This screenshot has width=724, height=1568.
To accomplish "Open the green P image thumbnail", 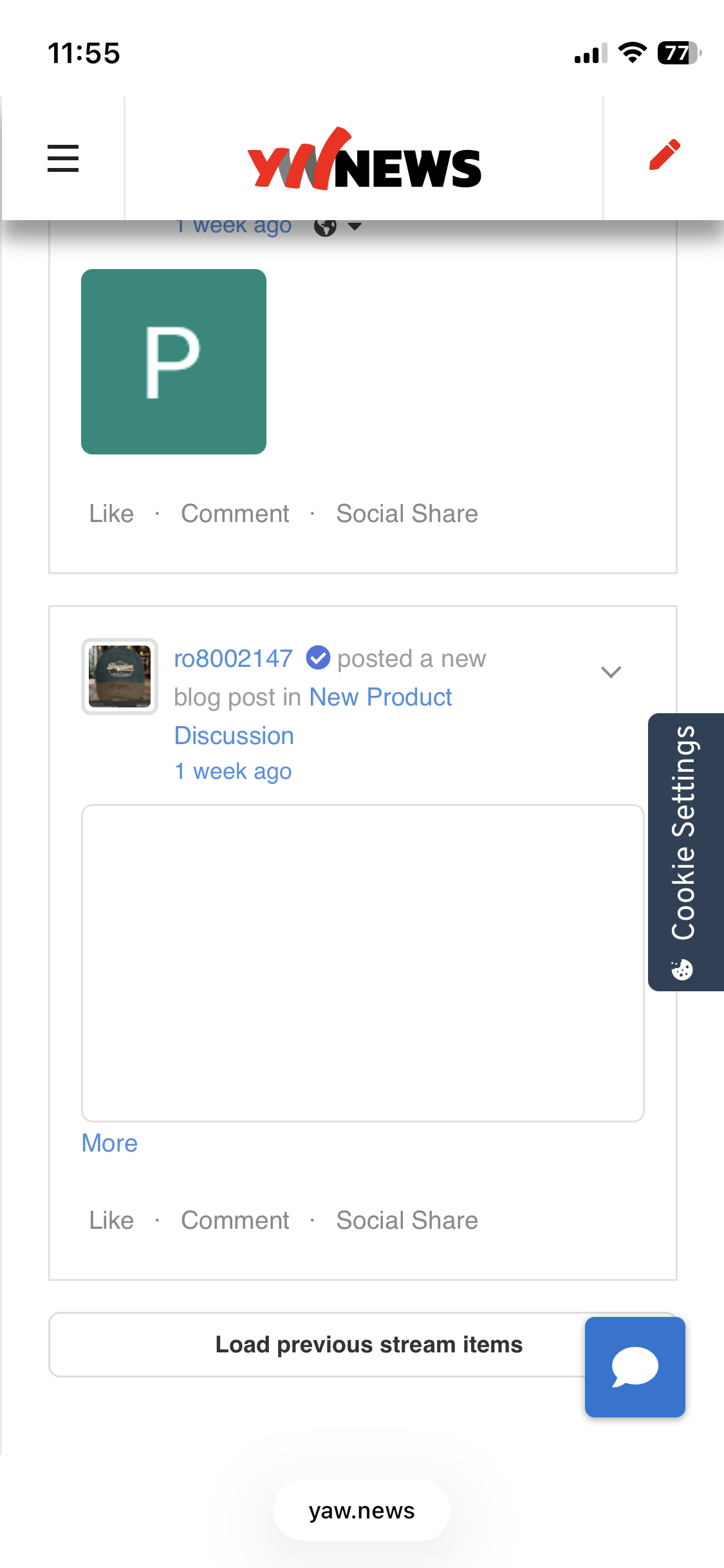I will (174, 362).
